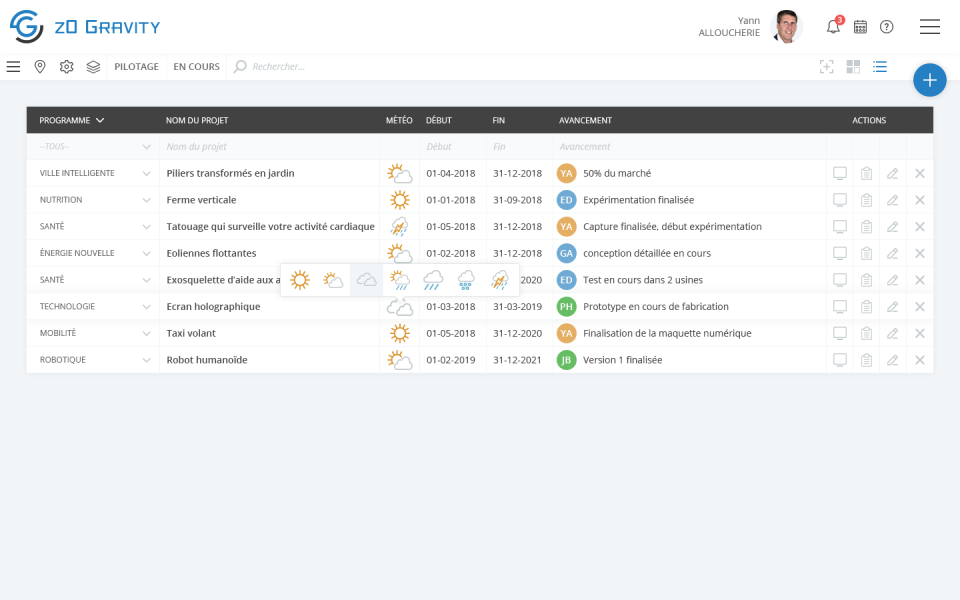Viewport: 960px width, 600px height.
Task: Click end date 31-03-2019
Action: pos(517,307)
